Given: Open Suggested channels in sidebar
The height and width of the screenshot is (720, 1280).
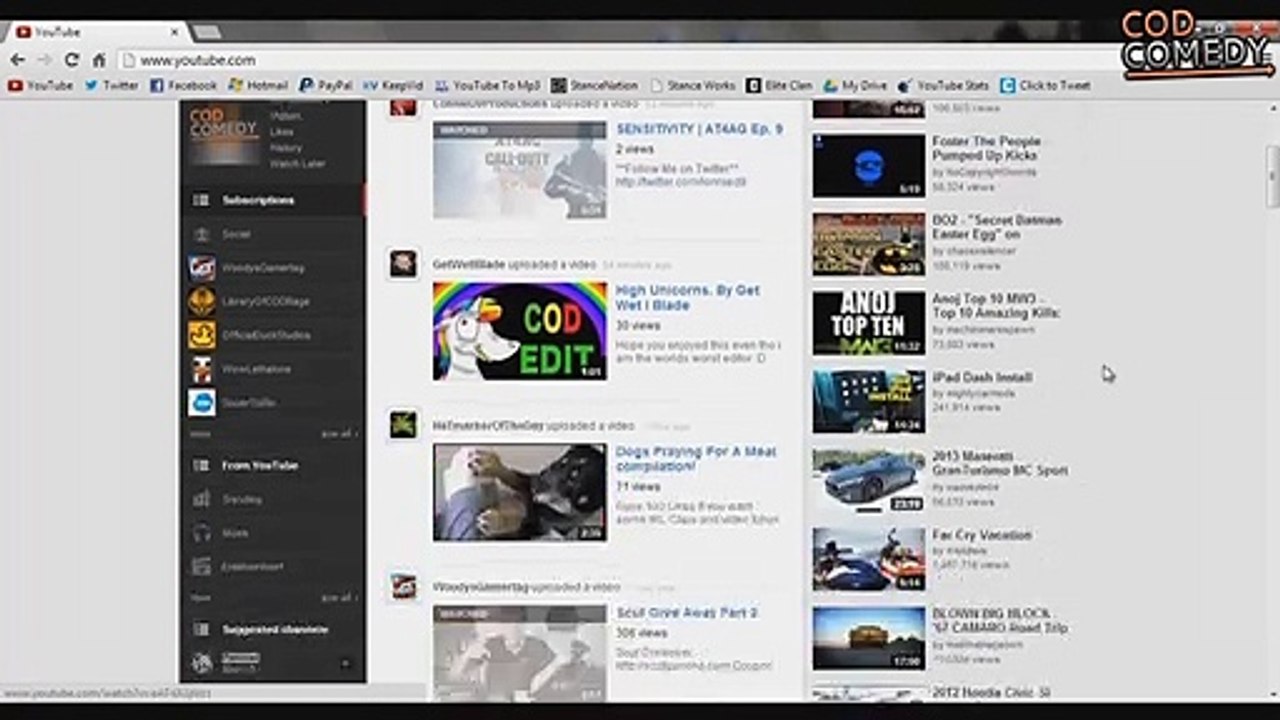Looking at the screenshot, I should [x=273, y=630].
